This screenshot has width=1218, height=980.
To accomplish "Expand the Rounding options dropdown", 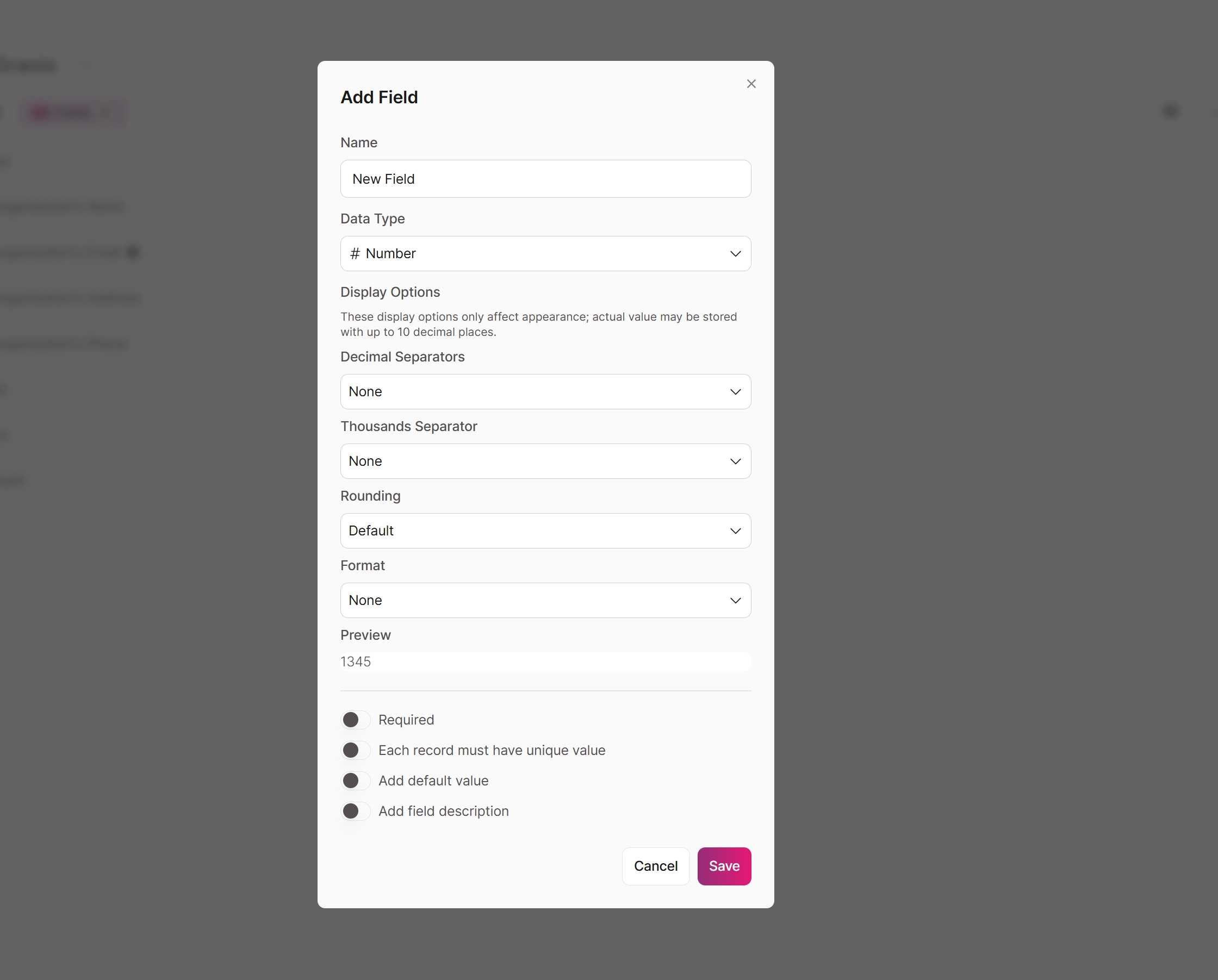I will tap(545, 530).
